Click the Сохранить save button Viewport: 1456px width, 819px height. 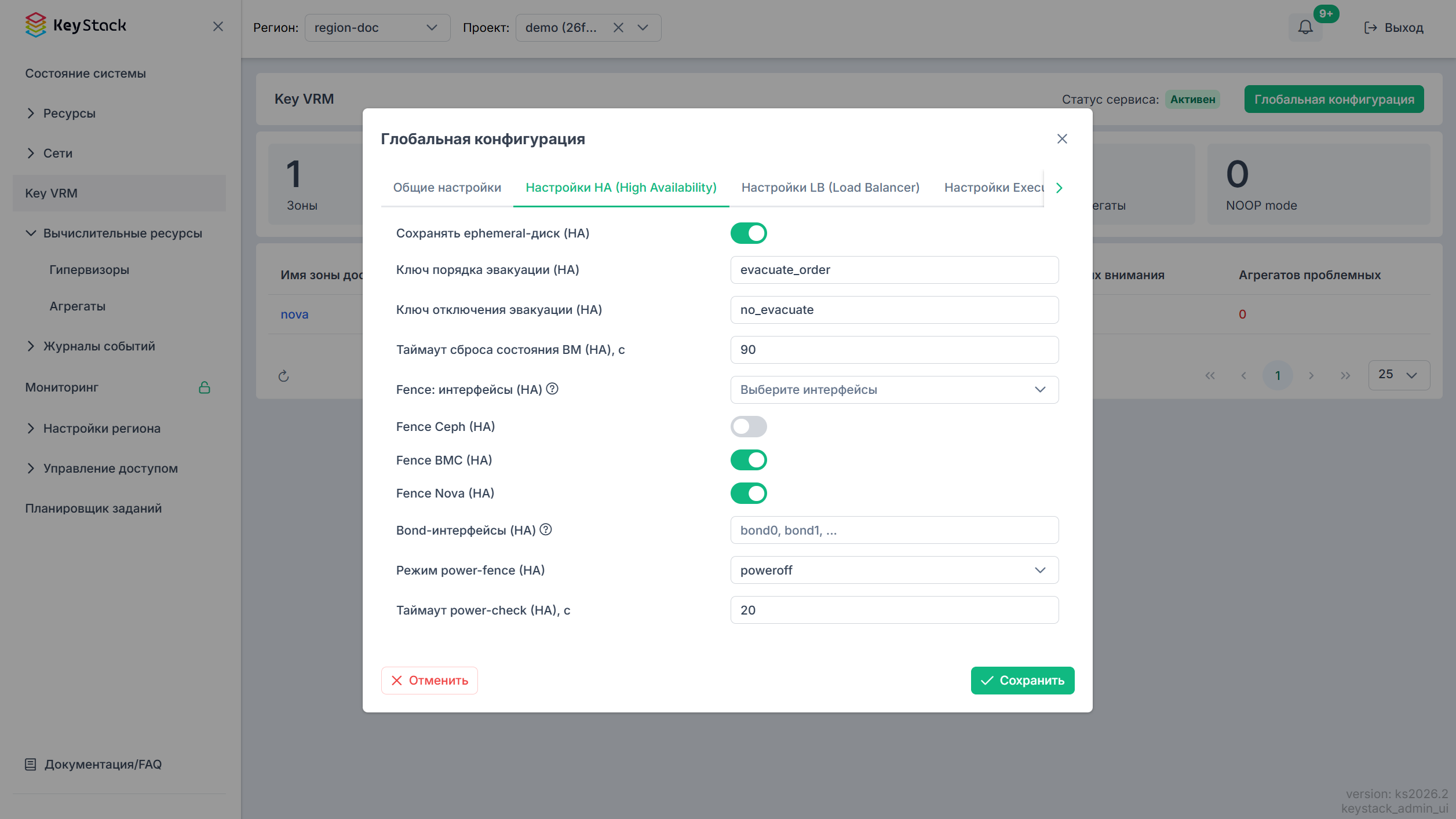(1023, 681)
